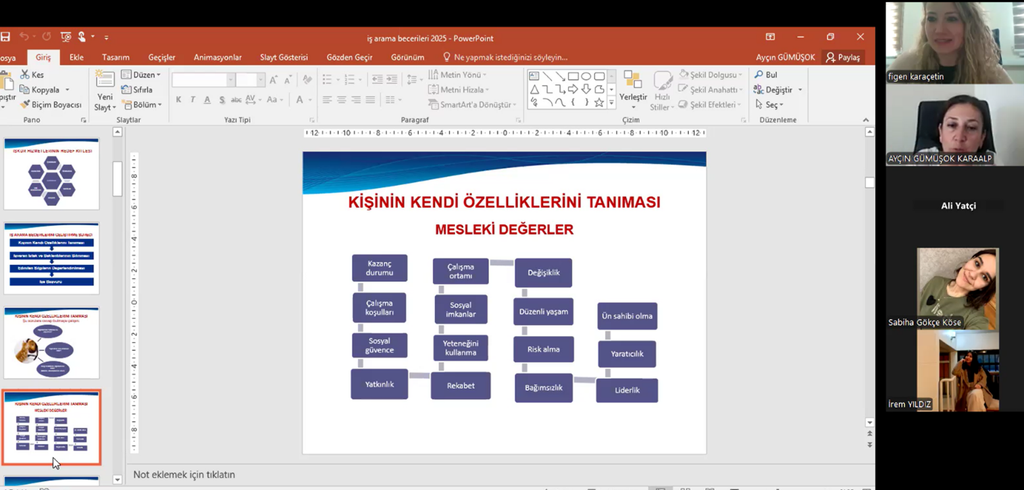1024x490 pixels.
Task: Pick the text box shape in gallery
Action: [x=534, y=76]
